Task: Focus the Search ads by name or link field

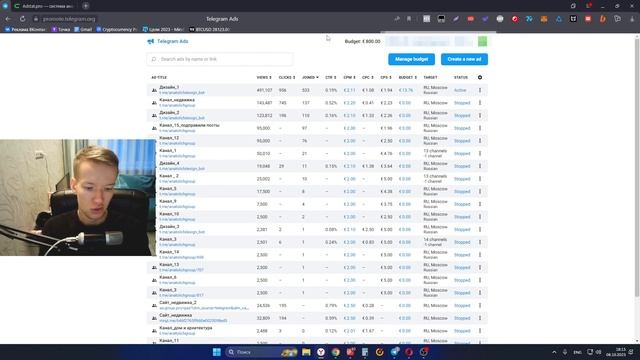Action: [220, 59]
